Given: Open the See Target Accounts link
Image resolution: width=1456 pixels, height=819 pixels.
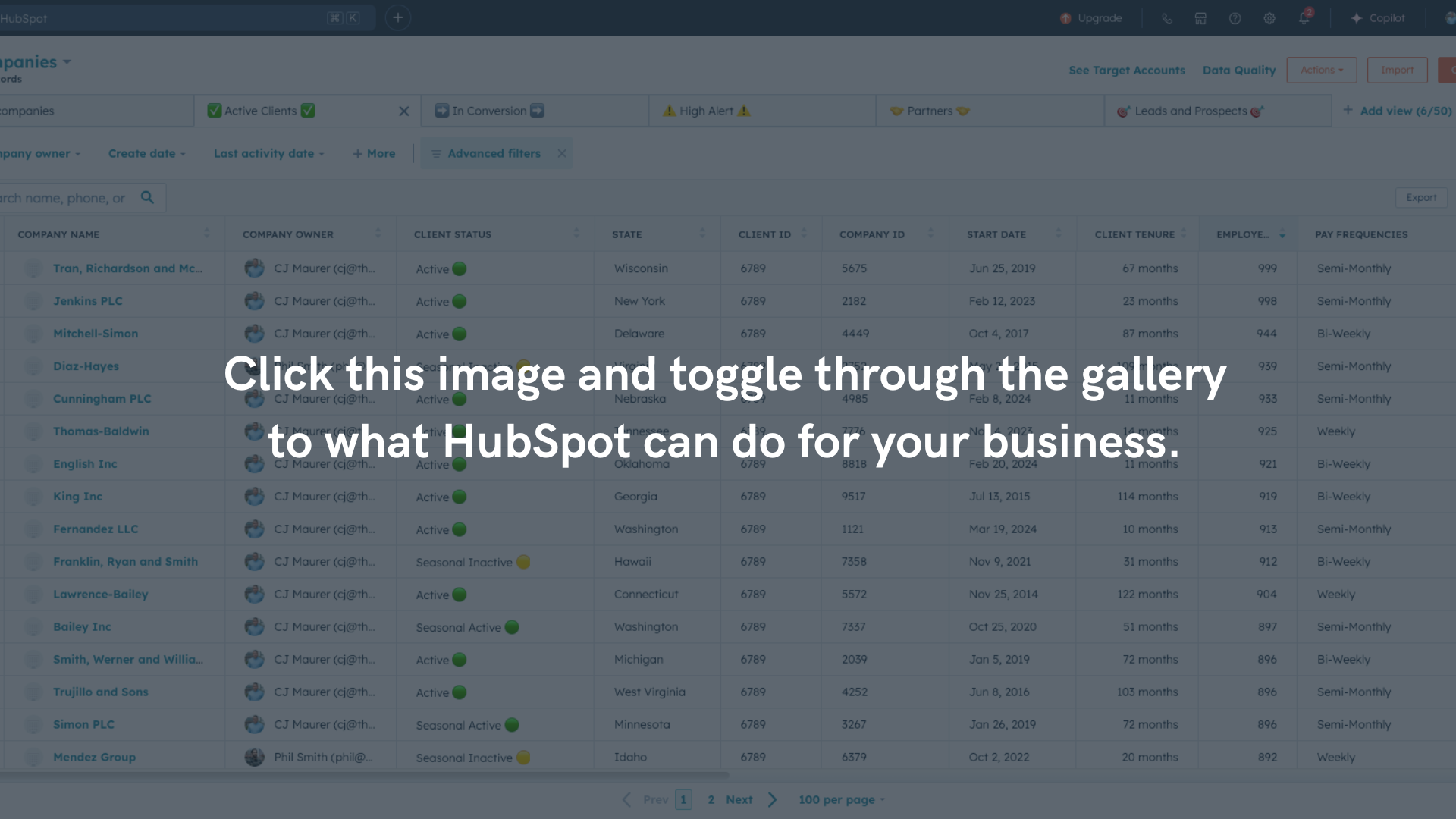Looking at the screenshot, I should click(x=1126, y=70).
